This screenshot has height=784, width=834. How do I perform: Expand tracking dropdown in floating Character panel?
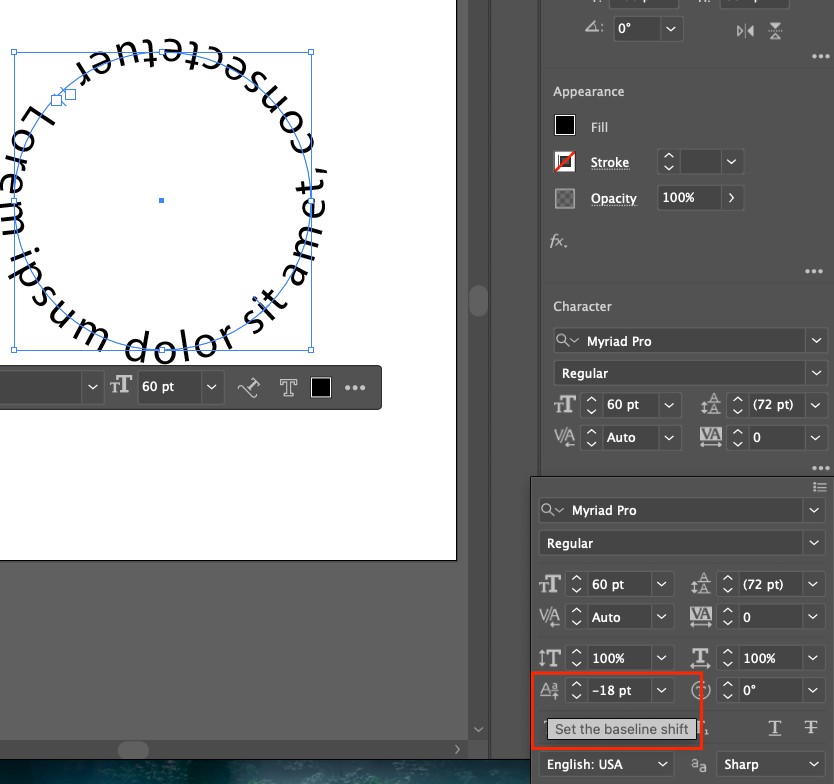[813, 618]
